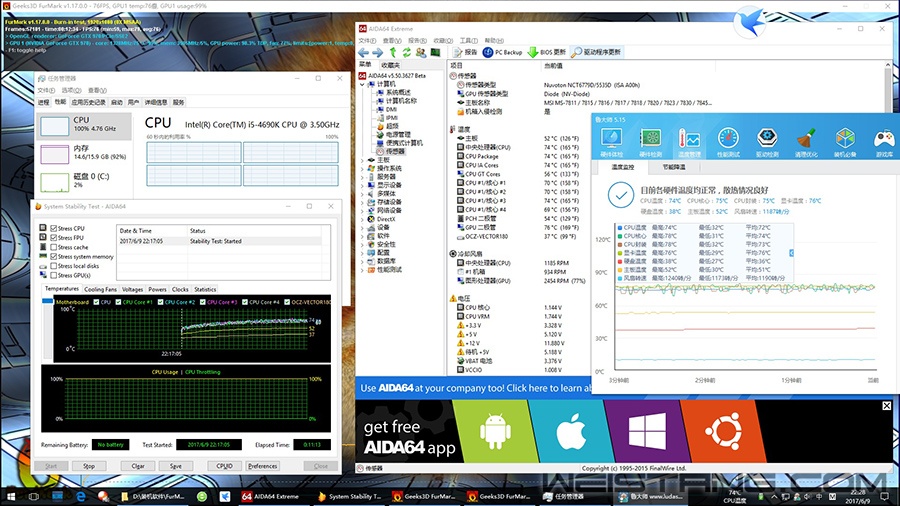
Task: Toggle the Stress system memory checkbox
Action: pos(53,256)
